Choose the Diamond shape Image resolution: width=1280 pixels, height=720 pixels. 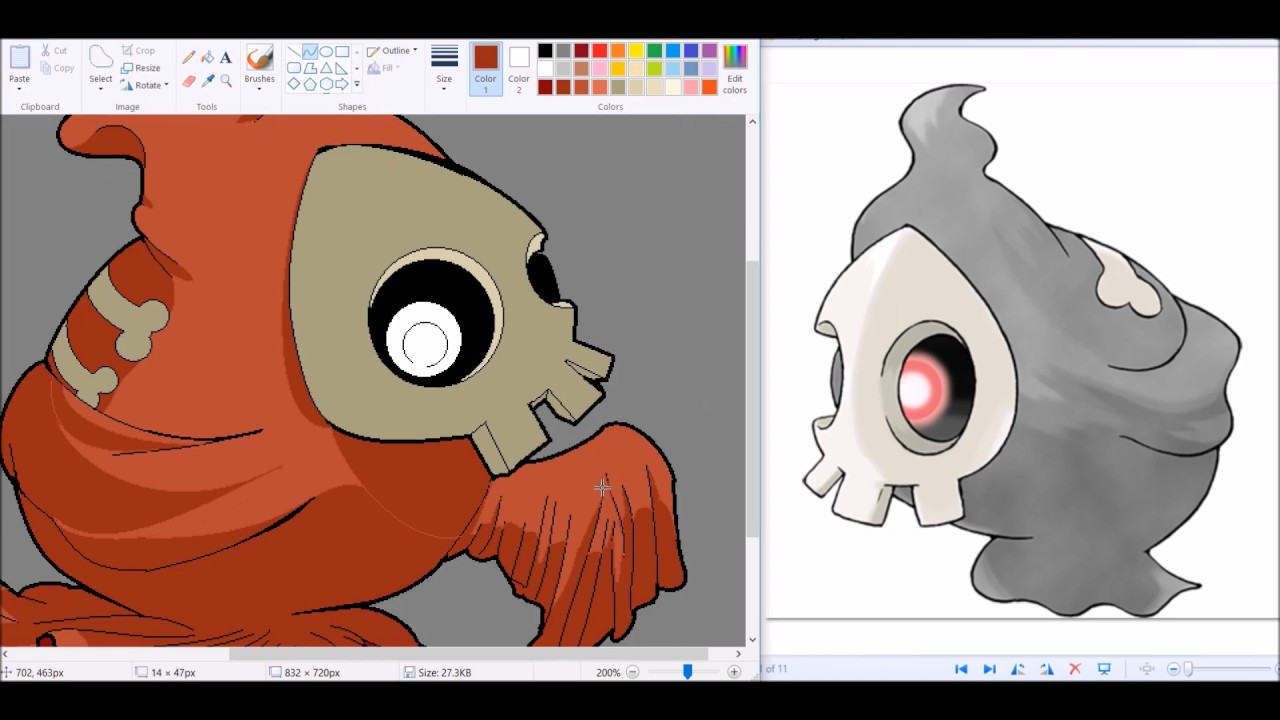(x=294, y=84)
